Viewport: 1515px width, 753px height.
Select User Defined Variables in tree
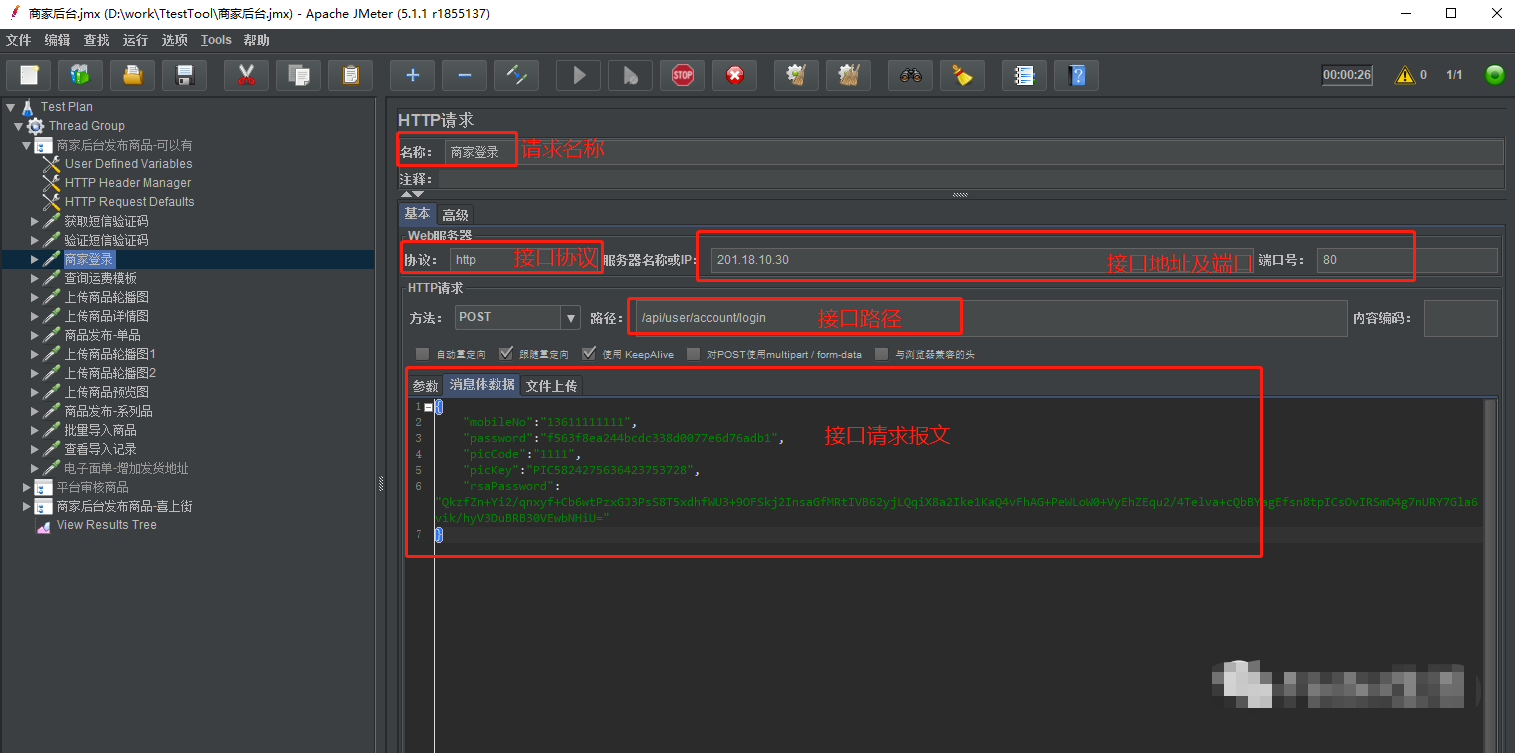tap(128, 164)
